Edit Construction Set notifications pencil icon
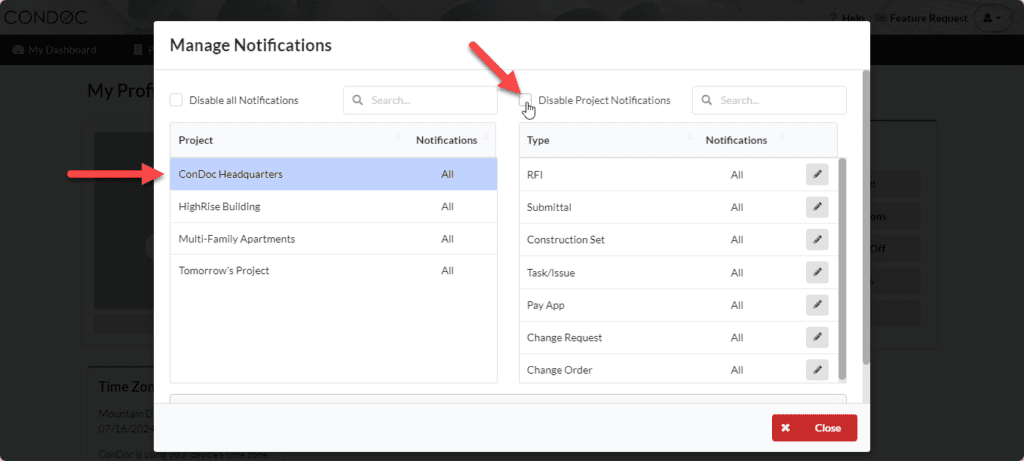This screenshot has height=461, width=1024. [817, 240]
